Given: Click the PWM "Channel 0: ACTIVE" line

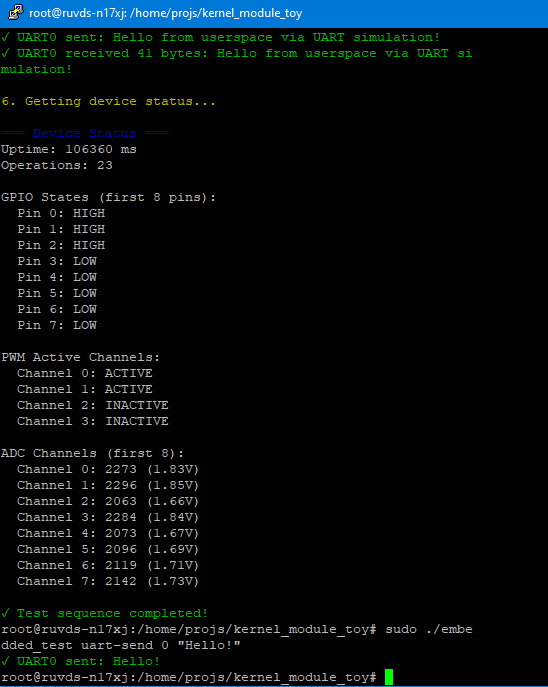Looking at the screenshot, I should pos(85,373).
